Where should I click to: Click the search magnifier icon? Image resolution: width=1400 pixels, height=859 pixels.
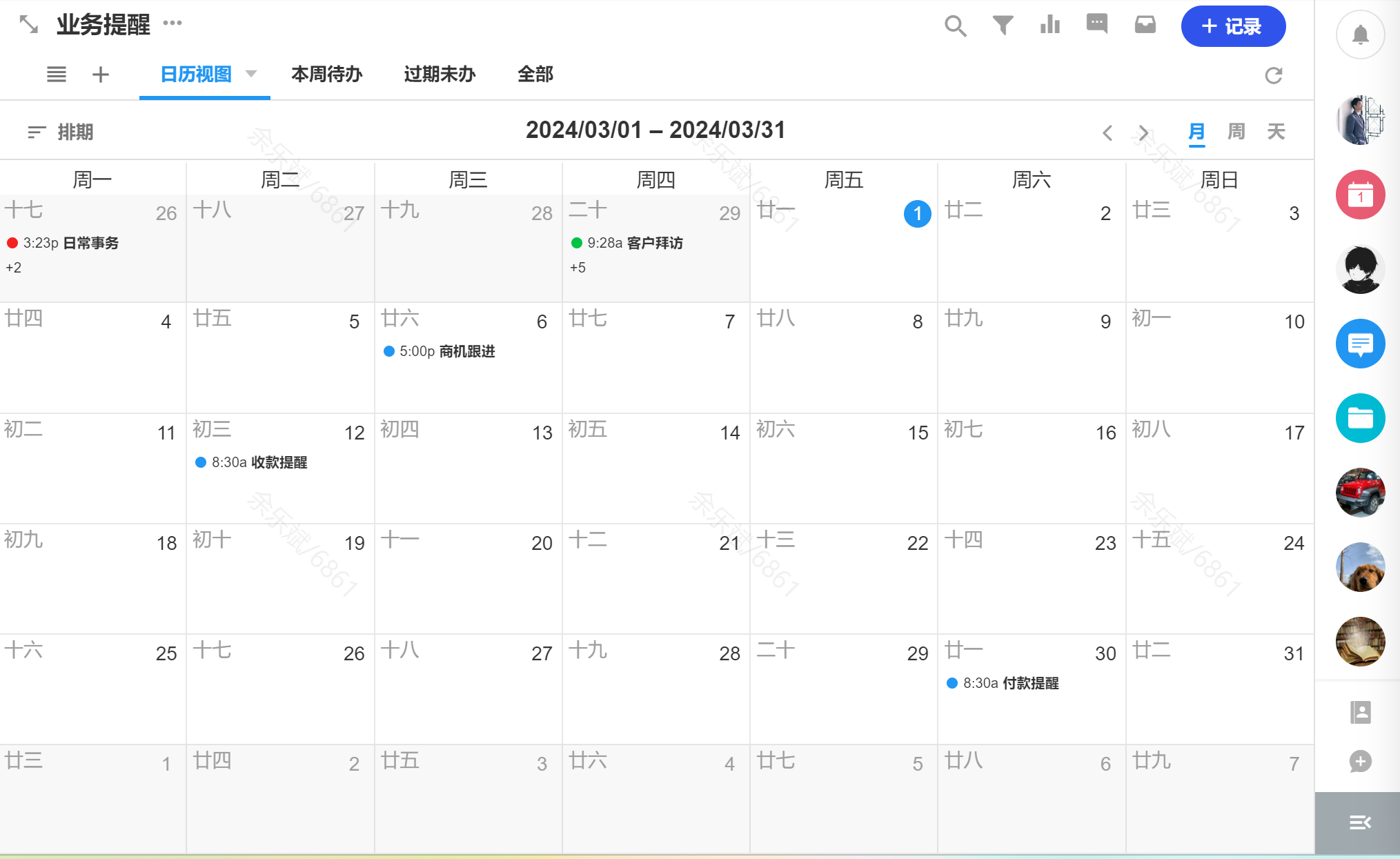(955, 26)
